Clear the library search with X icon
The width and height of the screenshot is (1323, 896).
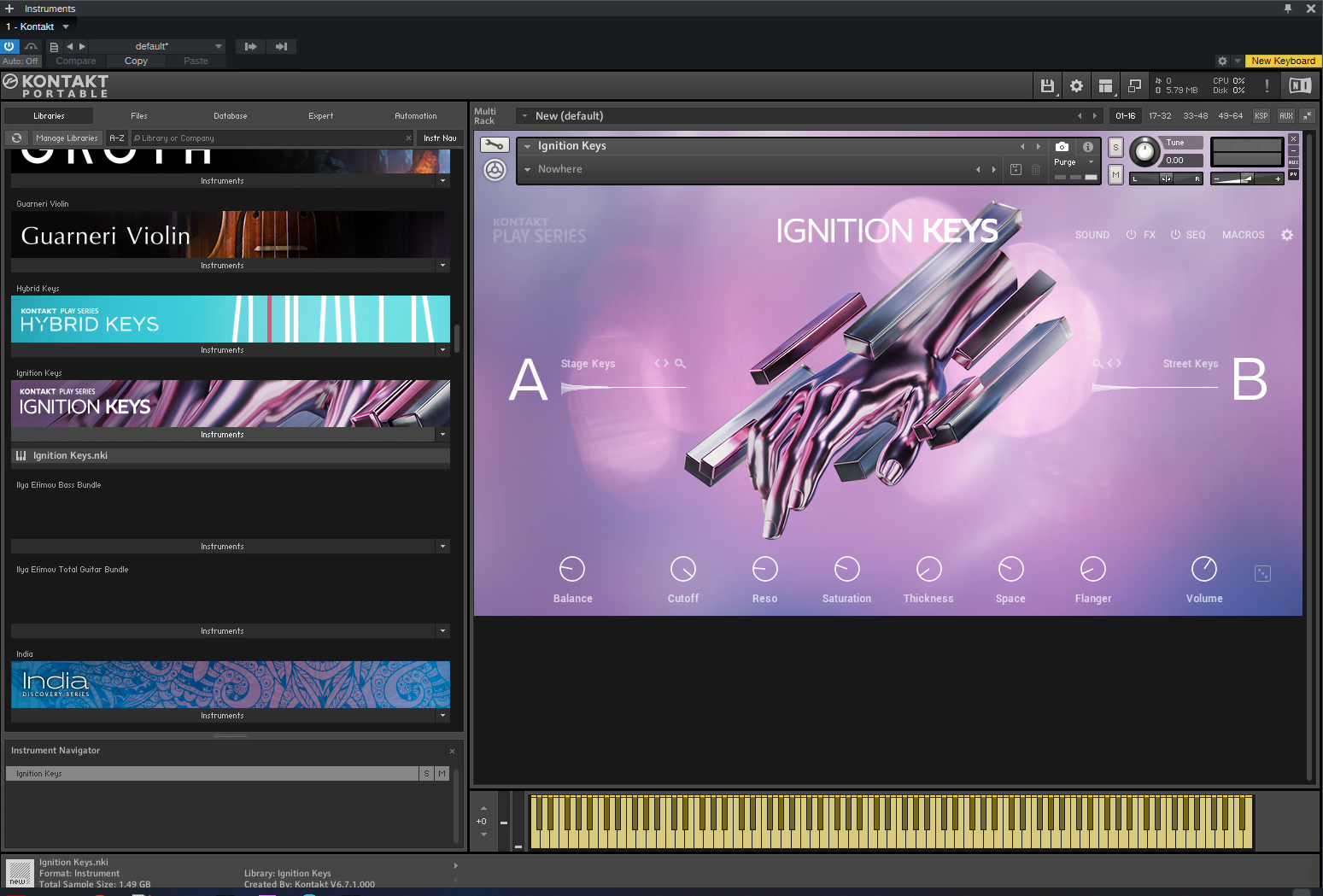pos(408,138)
